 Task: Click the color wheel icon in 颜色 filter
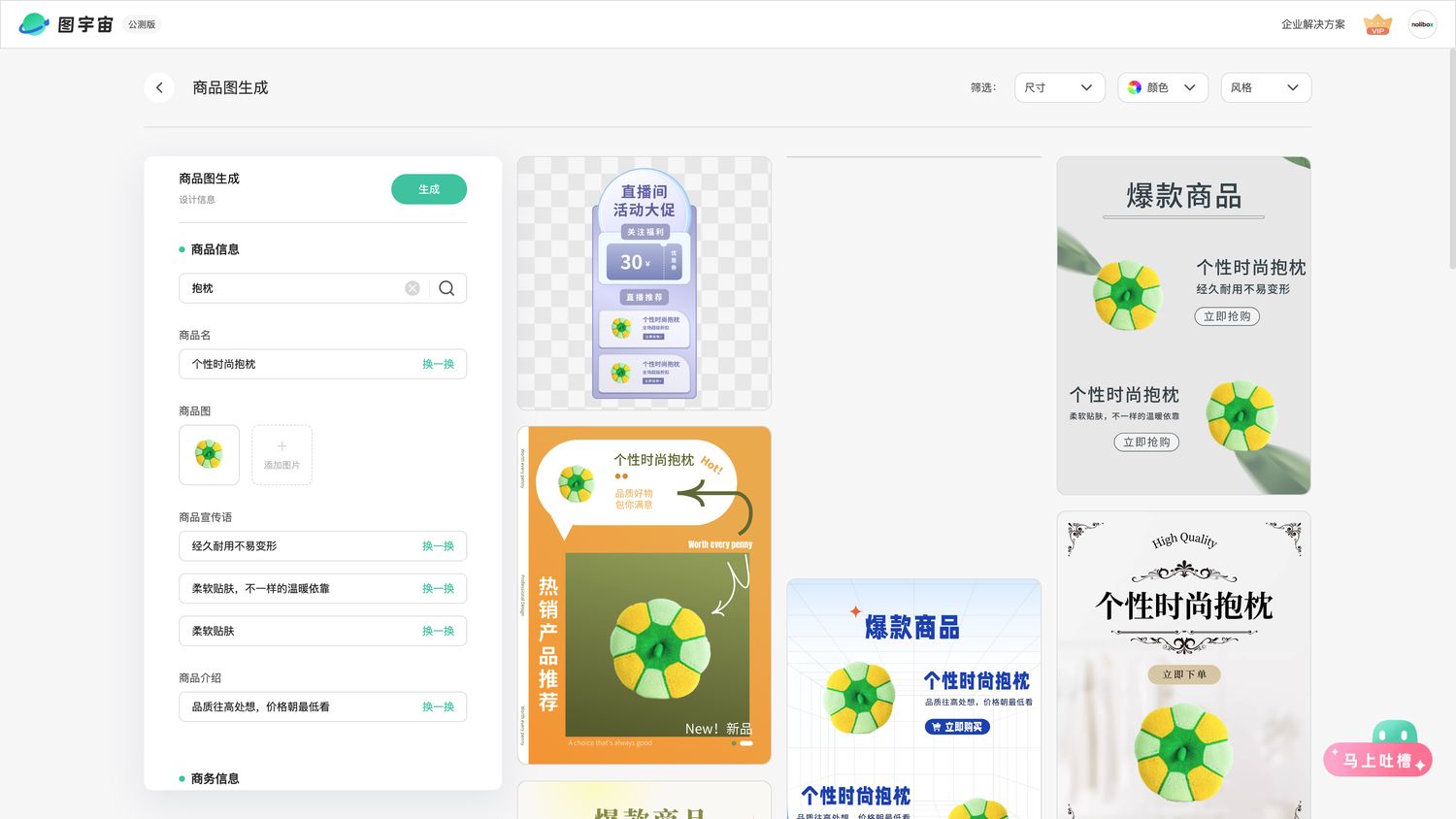pyautogui.click(x=1135, y=87)
